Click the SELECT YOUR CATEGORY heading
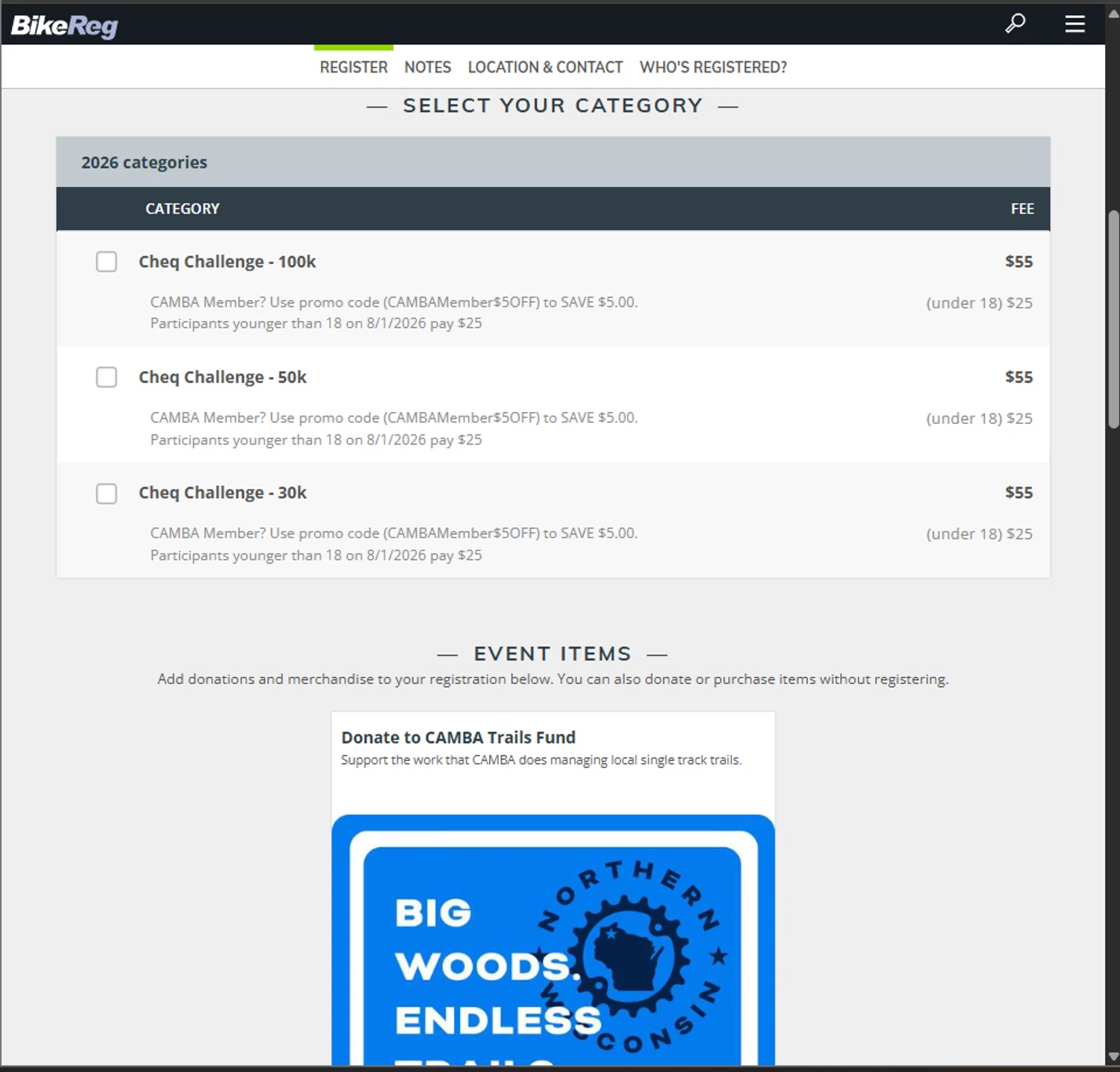1120x1072 pixels. 553,106
